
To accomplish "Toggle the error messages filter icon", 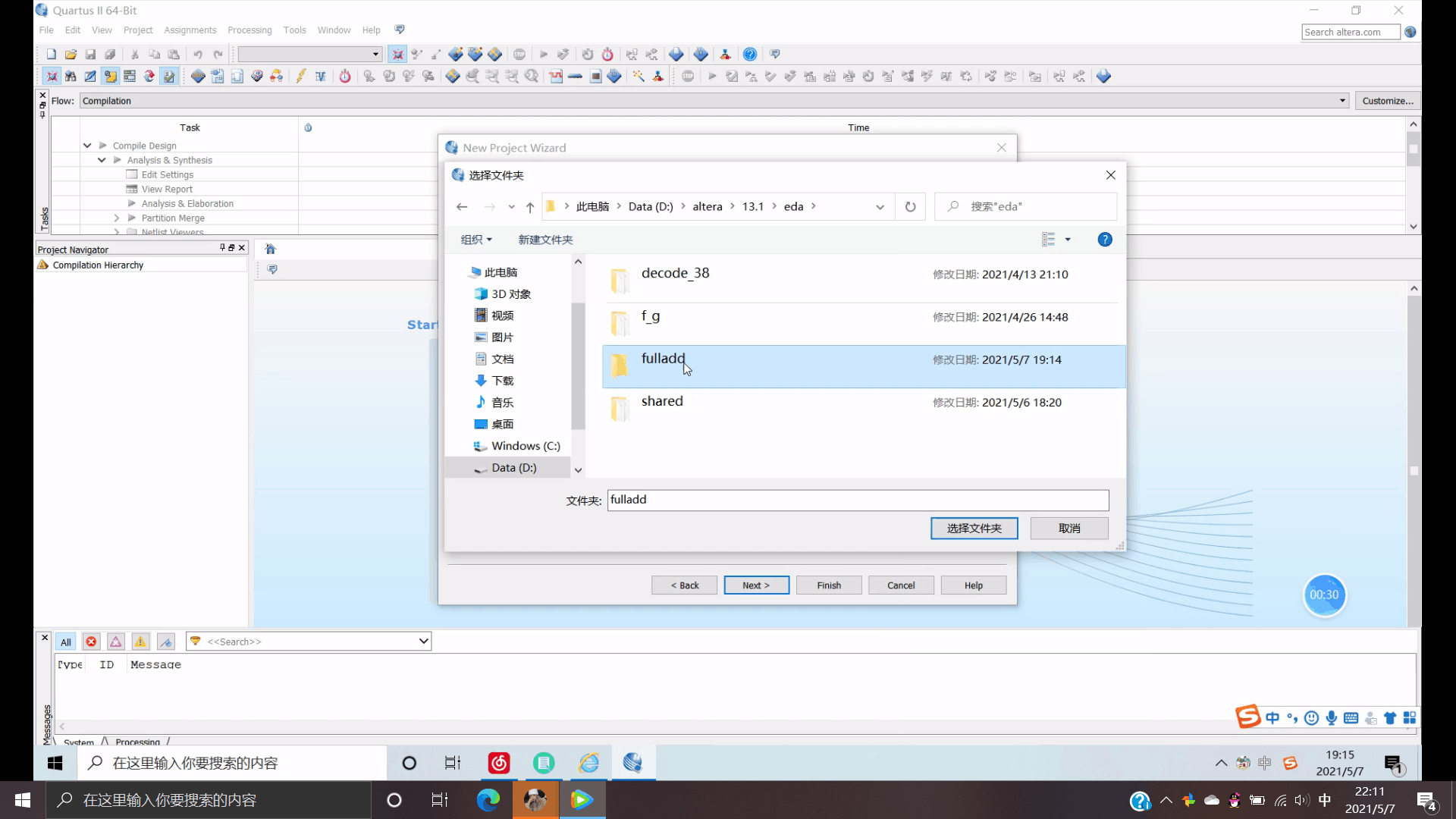I will click(x=91, y=642).
